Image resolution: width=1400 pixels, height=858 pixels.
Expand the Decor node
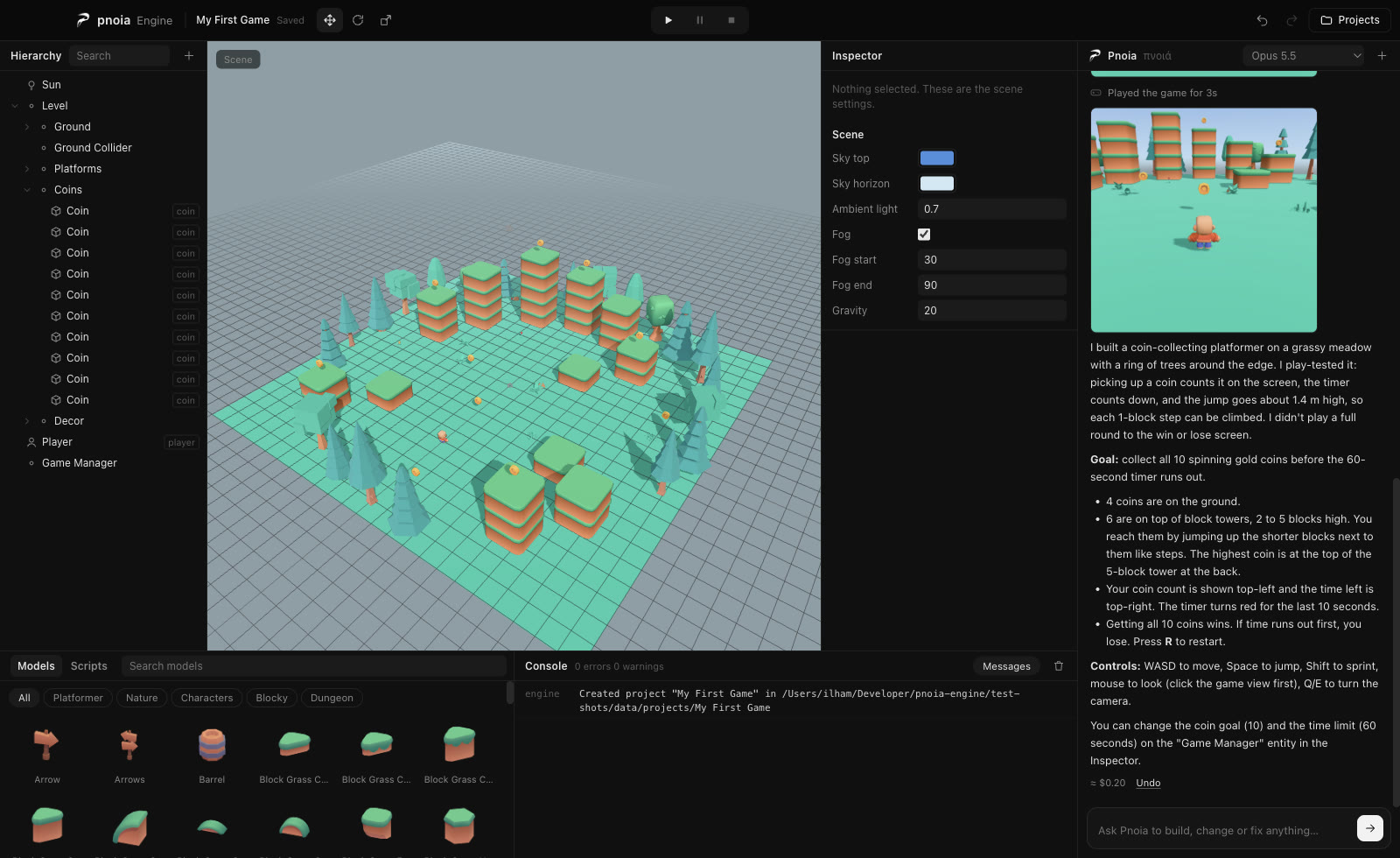point(27,421)
